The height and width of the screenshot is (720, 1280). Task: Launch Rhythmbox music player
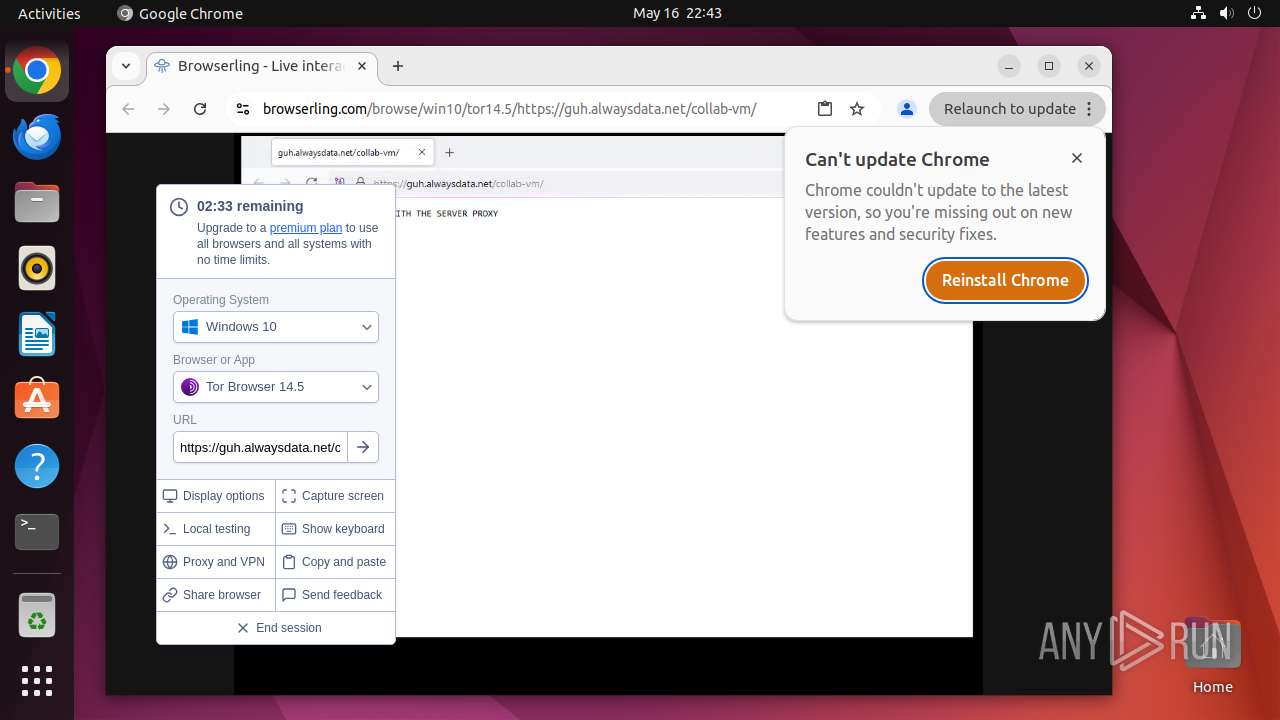37,269
